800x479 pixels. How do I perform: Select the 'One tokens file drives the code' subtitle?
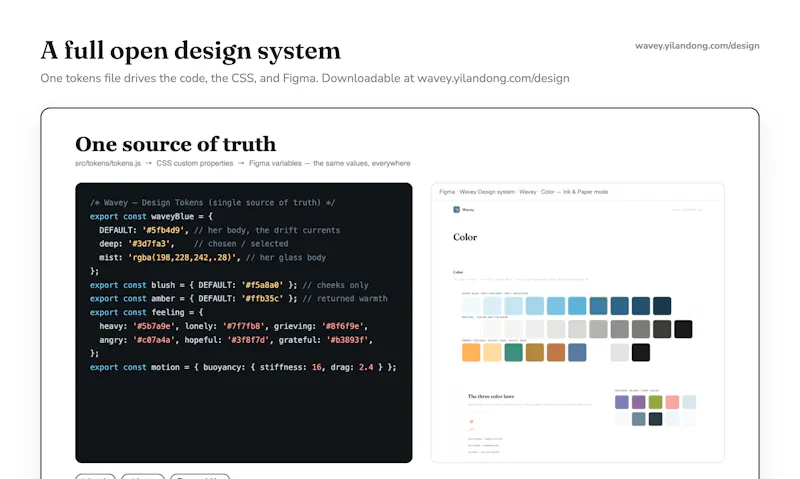click(x=305, y=78)
